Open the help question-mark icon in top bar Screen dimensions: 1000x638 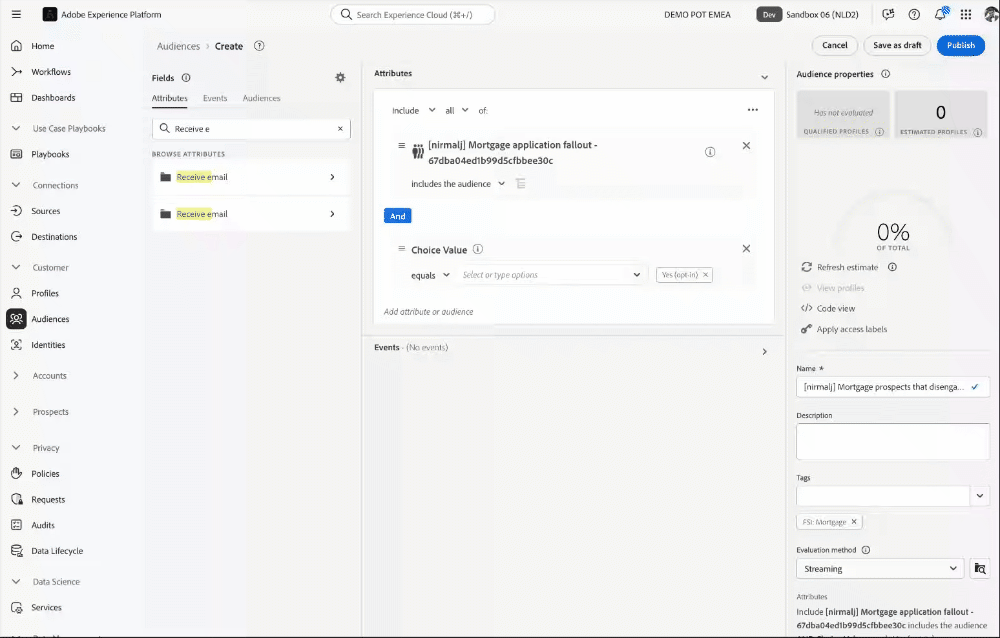914,14
